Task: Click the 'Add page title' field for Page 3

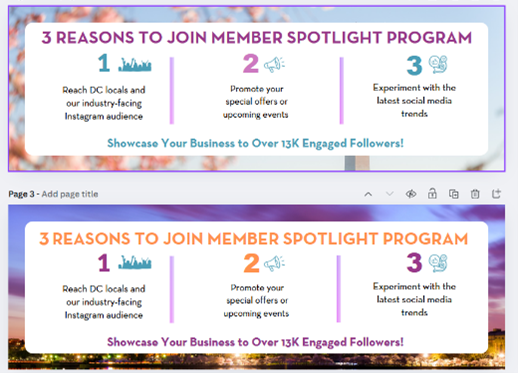Action: [x=70, y=194]
